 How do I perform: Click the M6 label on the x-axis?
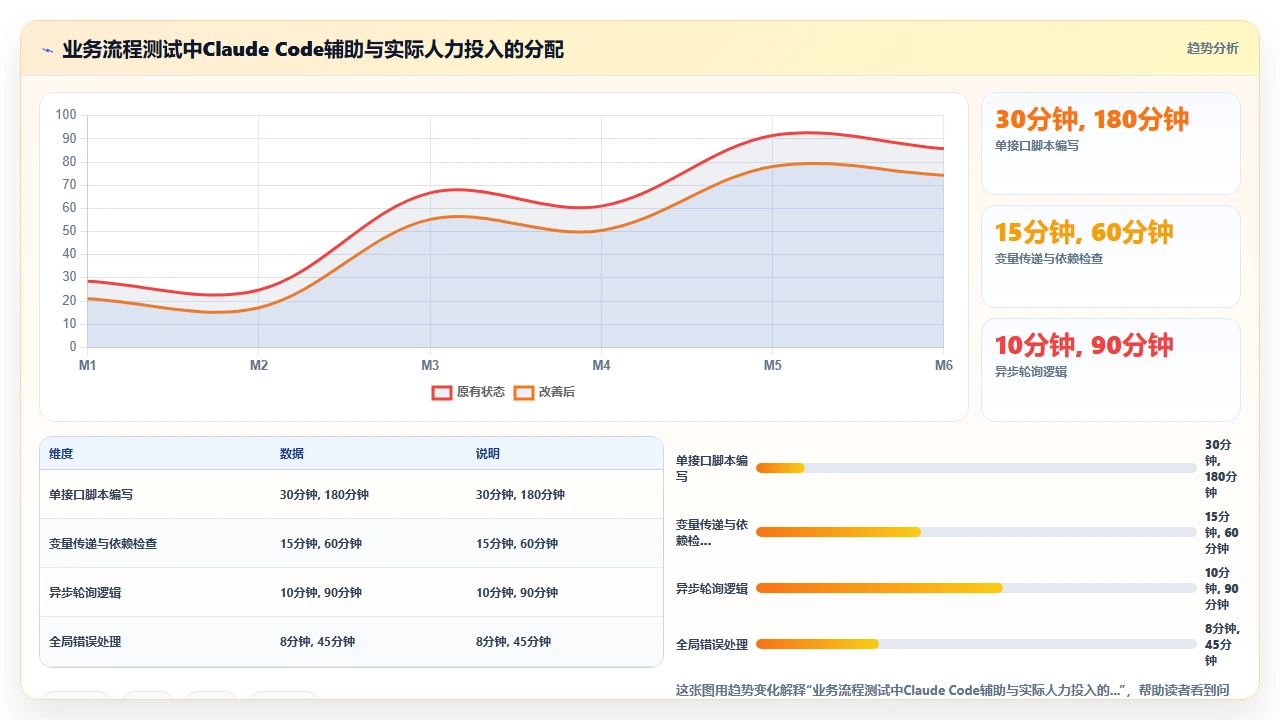944,366
